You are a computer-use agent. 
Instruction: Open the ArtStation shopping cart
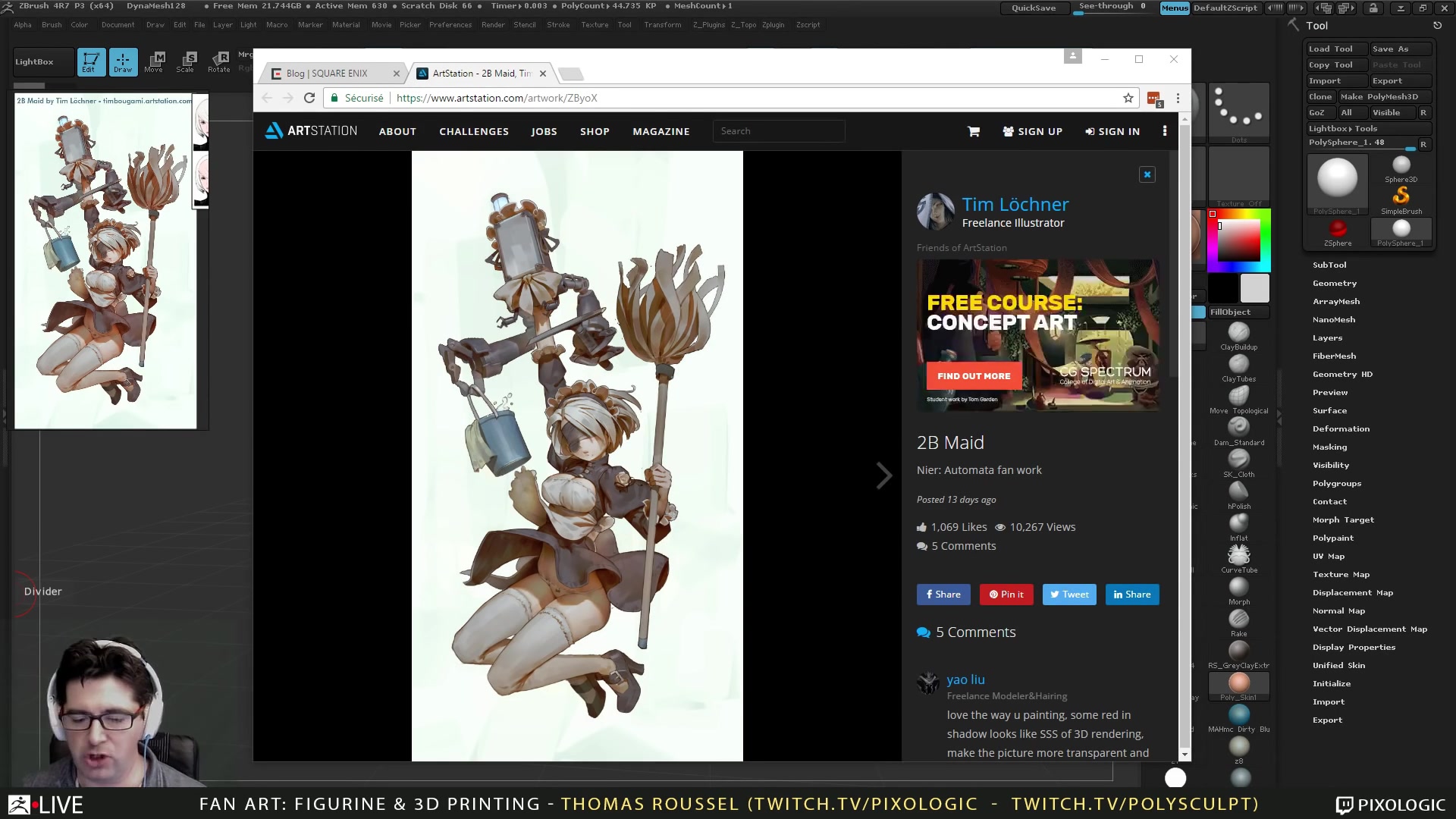pos(974,131)
